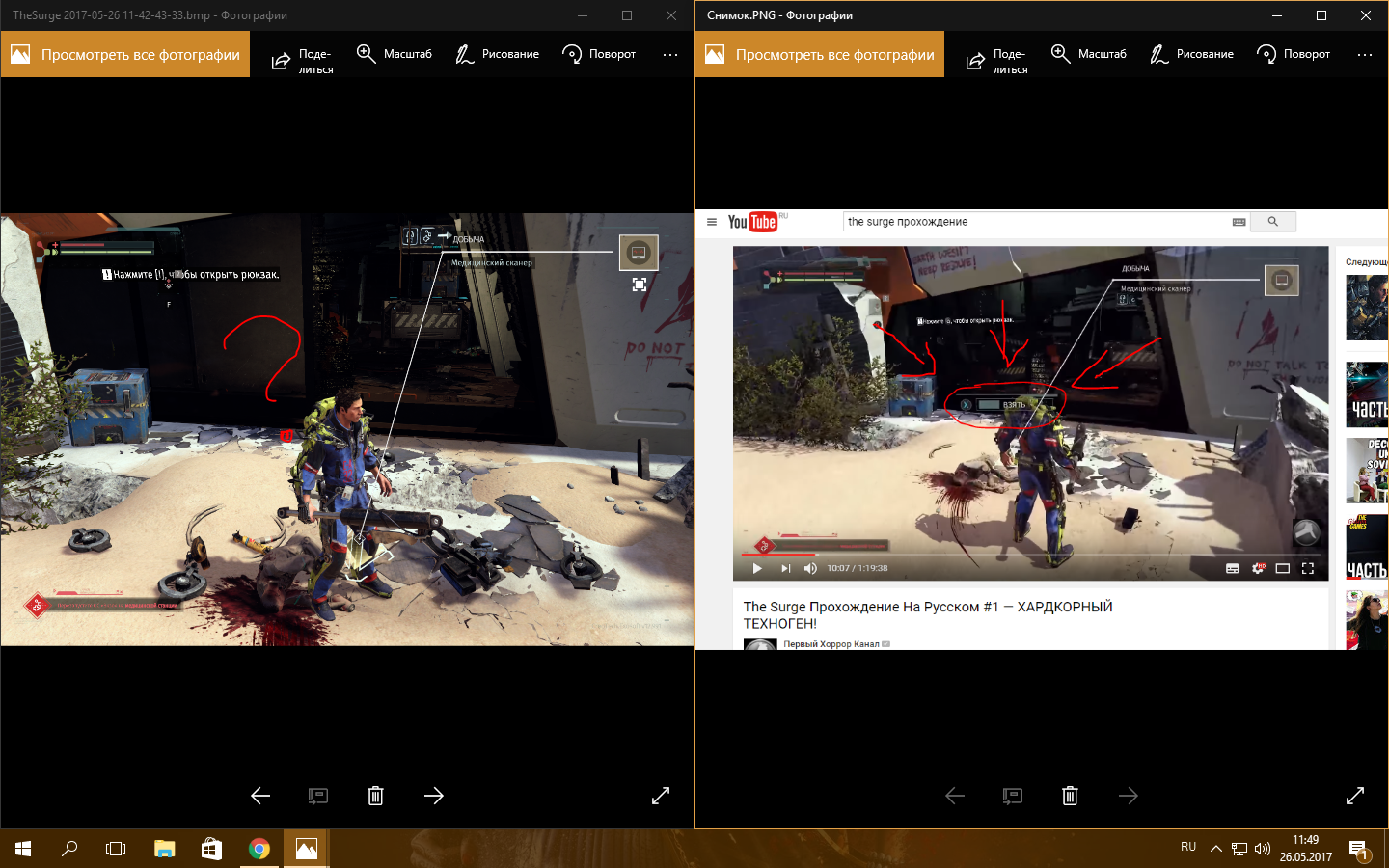This screenshot has height=868, width=1389.
Task: Open Task View on the taskbar
Action: pos(116,849)
